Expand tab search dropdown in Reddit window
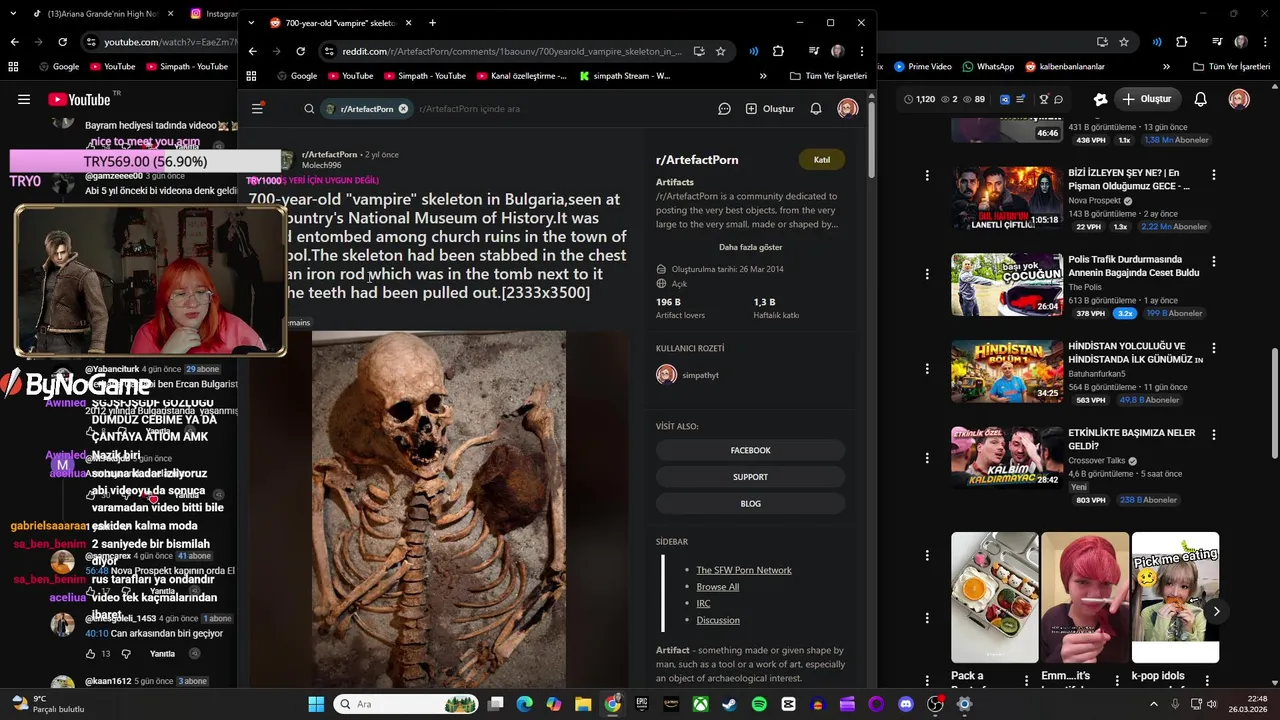 pos(251,23)
